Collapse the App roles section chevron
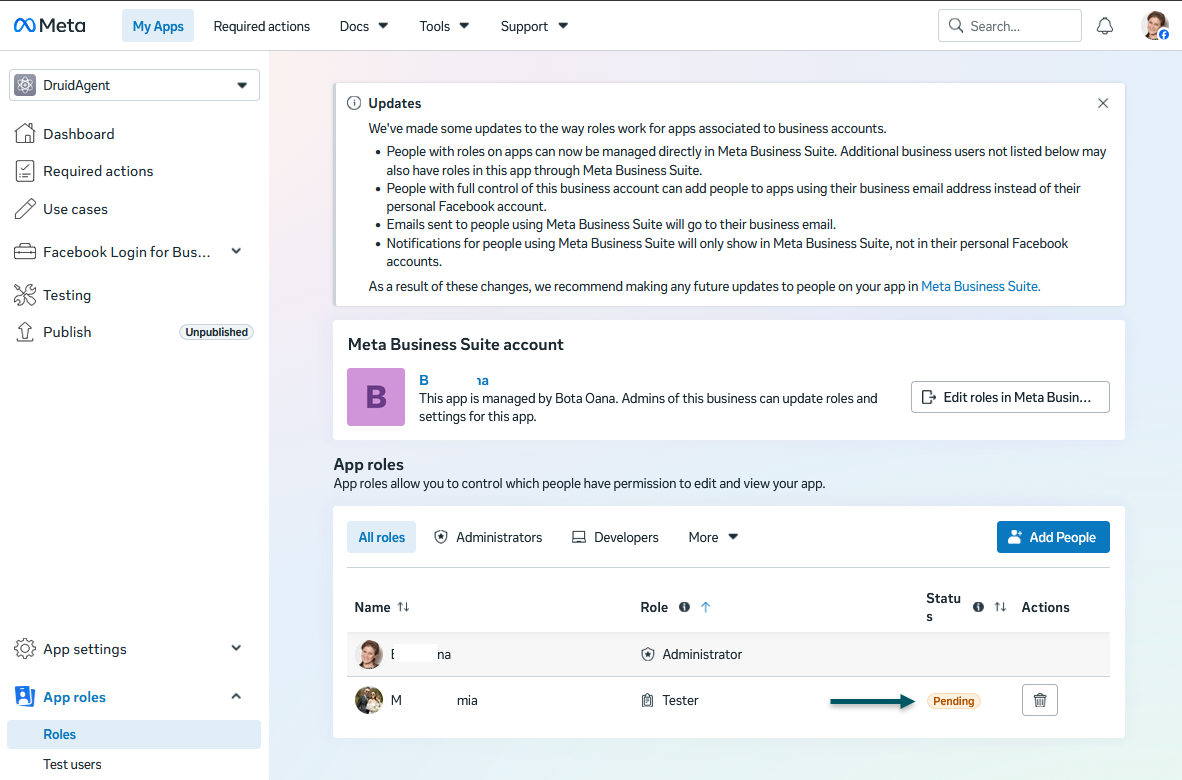The height and width of the screenshot is (780, 1182). (236, 696)
